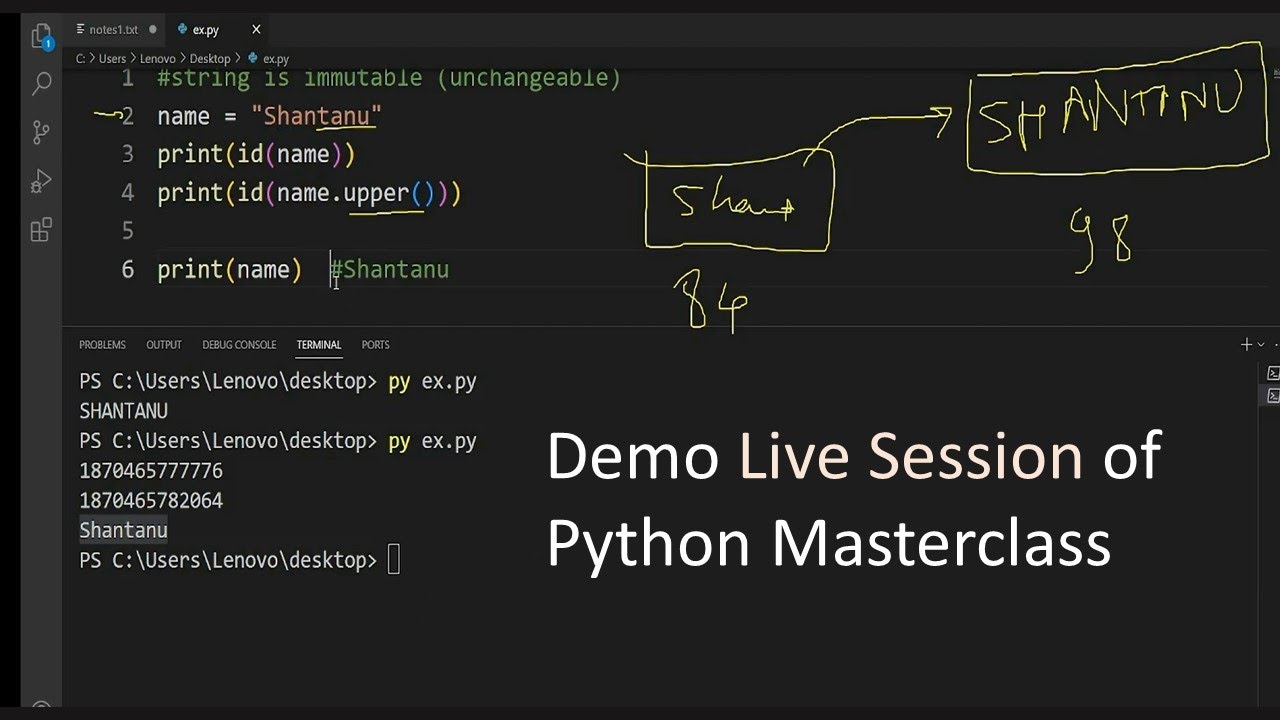Viewport: 1280px width, 720px height.
Task: Create a new terminal with plus icon
Action: point(1246,345)
